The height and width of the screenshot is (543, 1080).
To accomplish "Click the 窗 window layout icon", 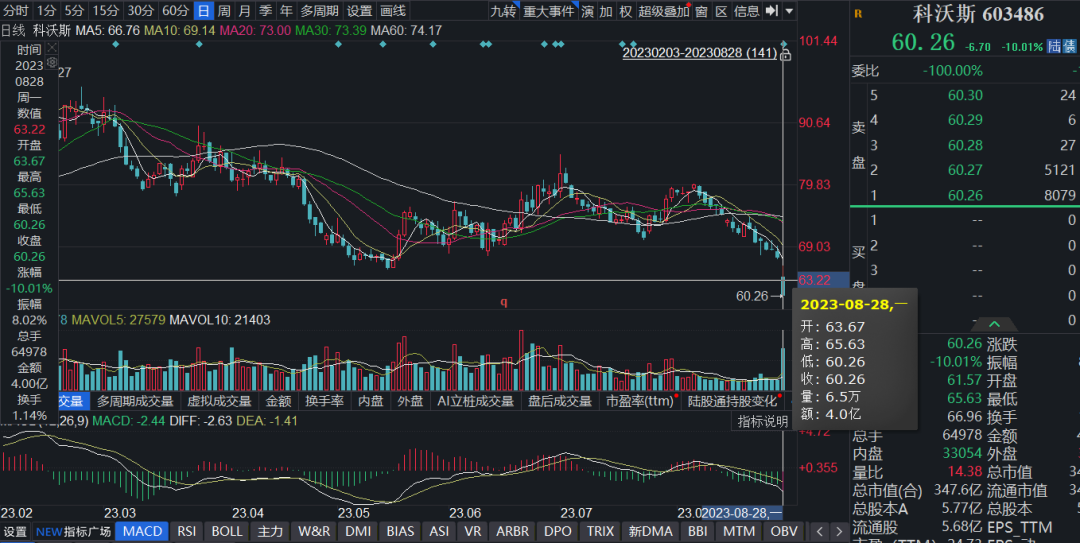I will pos(702,11).
